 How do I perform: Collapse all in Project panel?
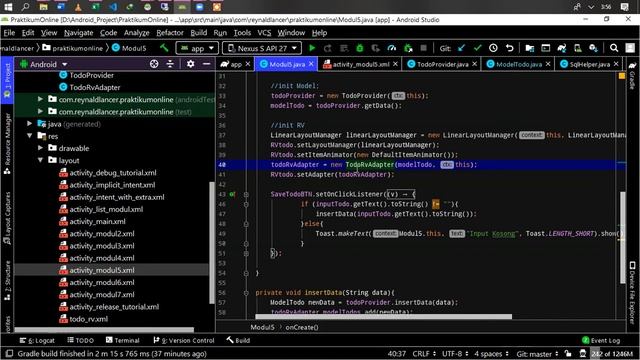[x=170, y=64]
